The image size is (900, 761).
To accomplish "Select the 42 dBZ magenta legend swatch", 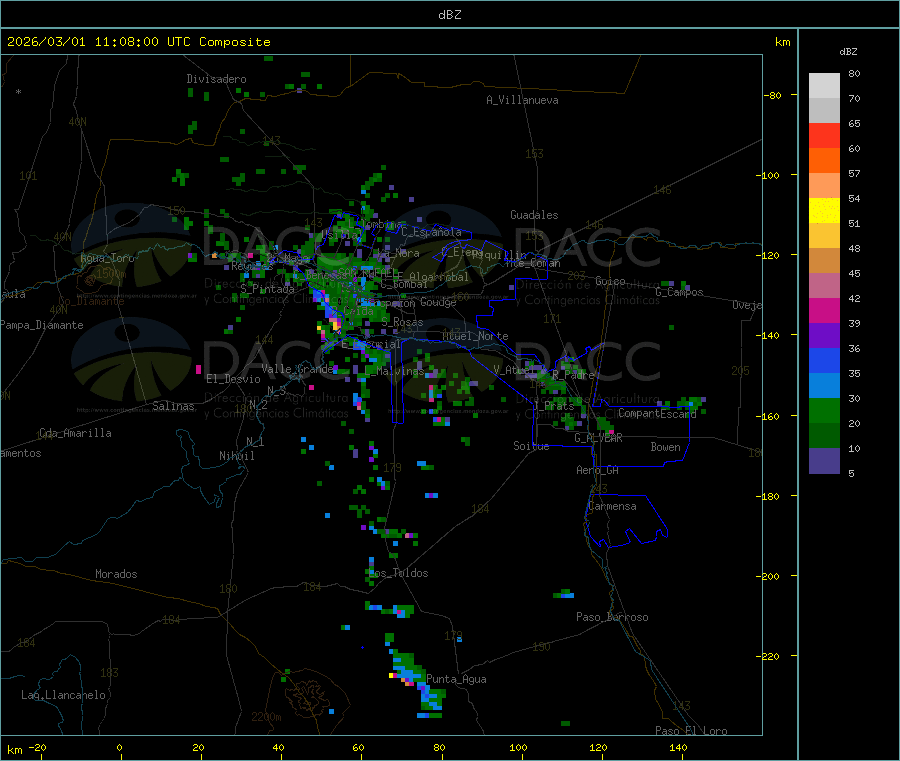I will (x=824, y=310).
